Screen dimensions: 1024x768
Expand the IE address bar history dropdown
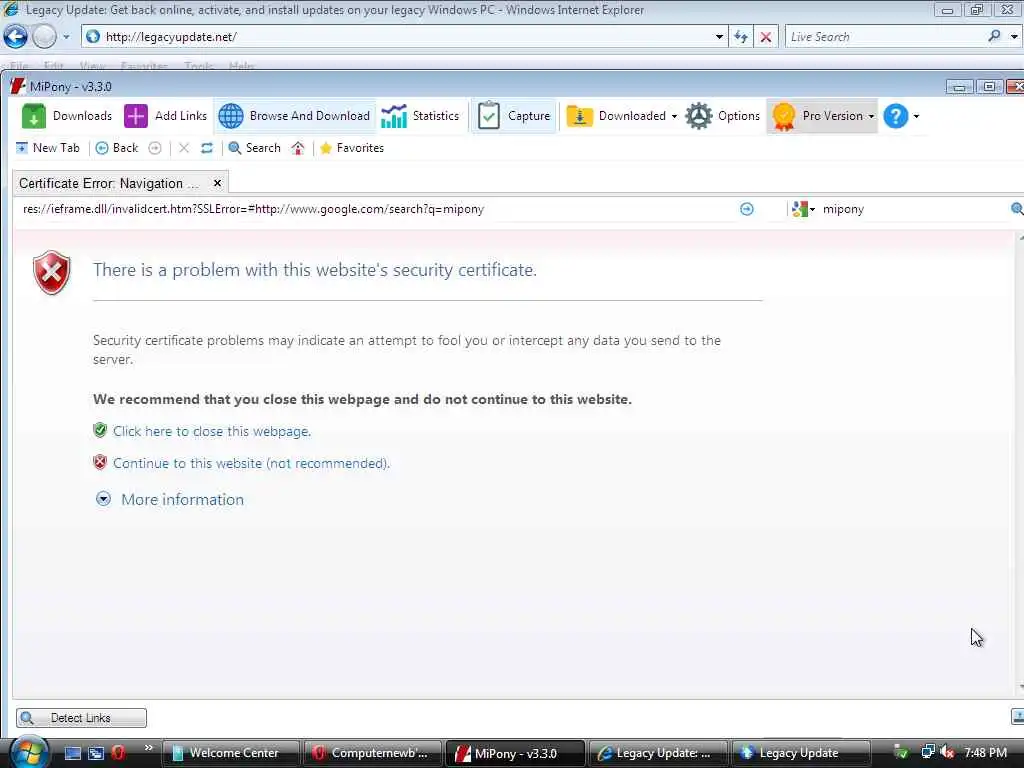[x=719, y=37]
